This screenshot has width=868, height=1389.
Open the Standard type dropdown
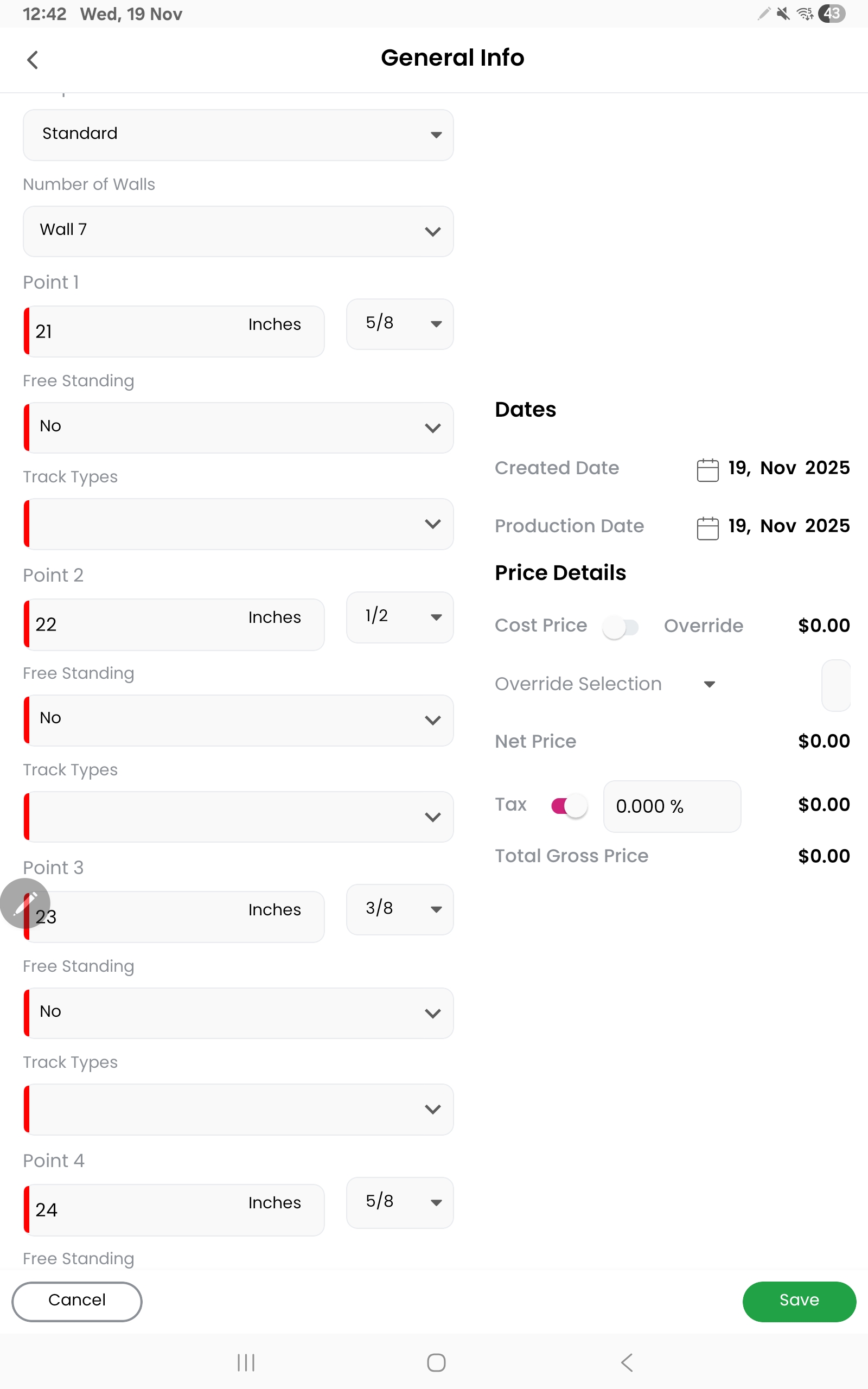click(238, 135)
